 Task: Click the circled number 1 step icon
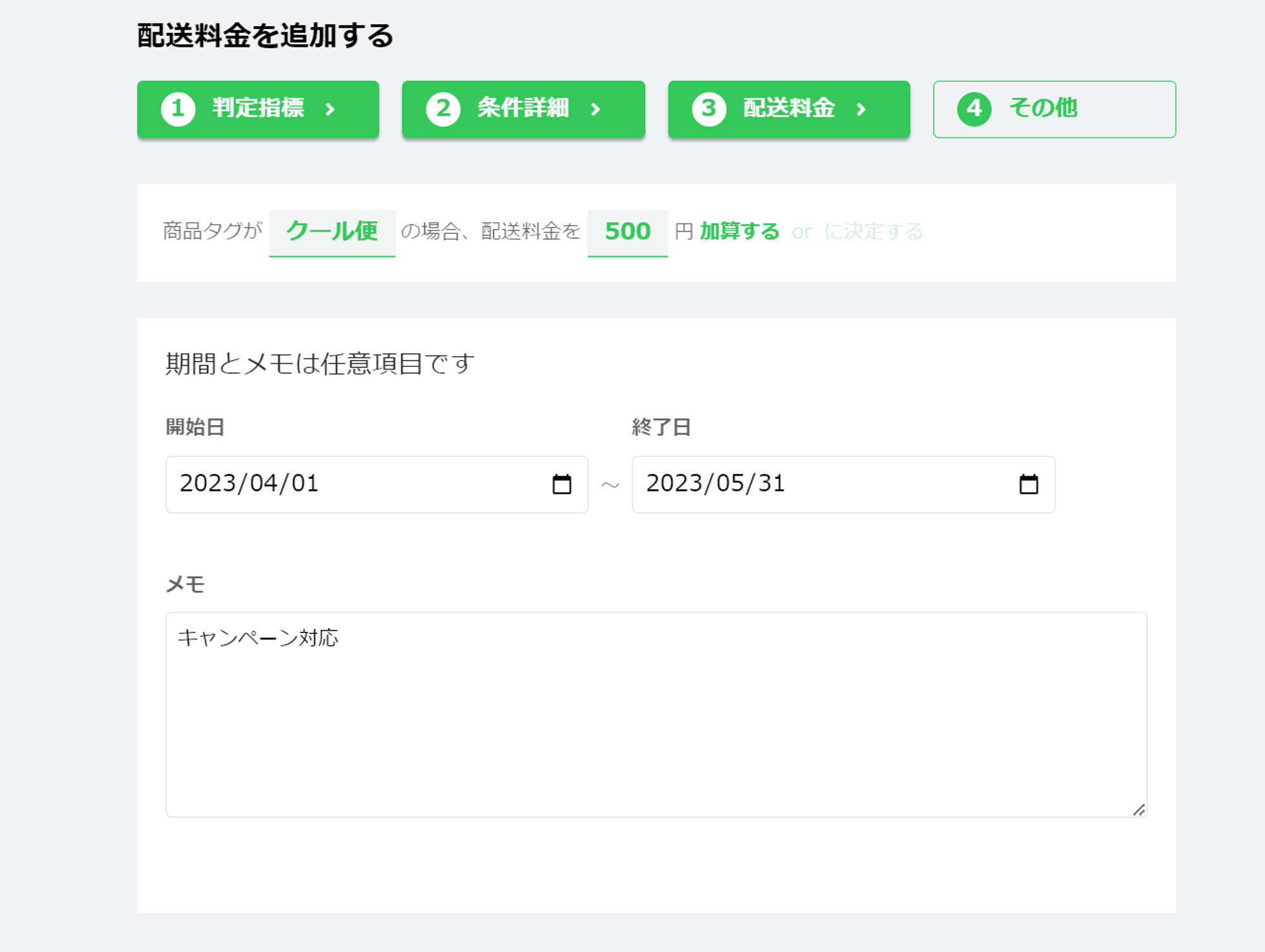(x=178, y=109)
